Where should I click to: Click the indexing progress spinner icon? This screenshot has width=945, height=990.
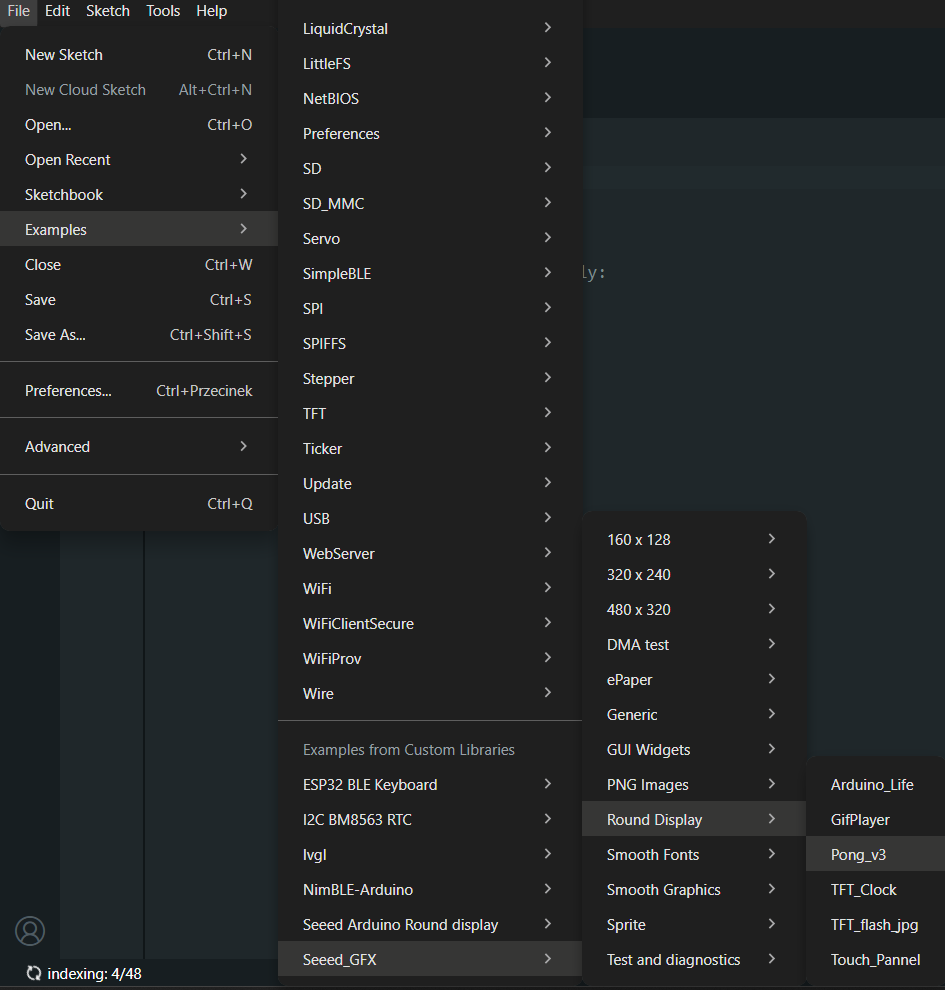point(34,973)
